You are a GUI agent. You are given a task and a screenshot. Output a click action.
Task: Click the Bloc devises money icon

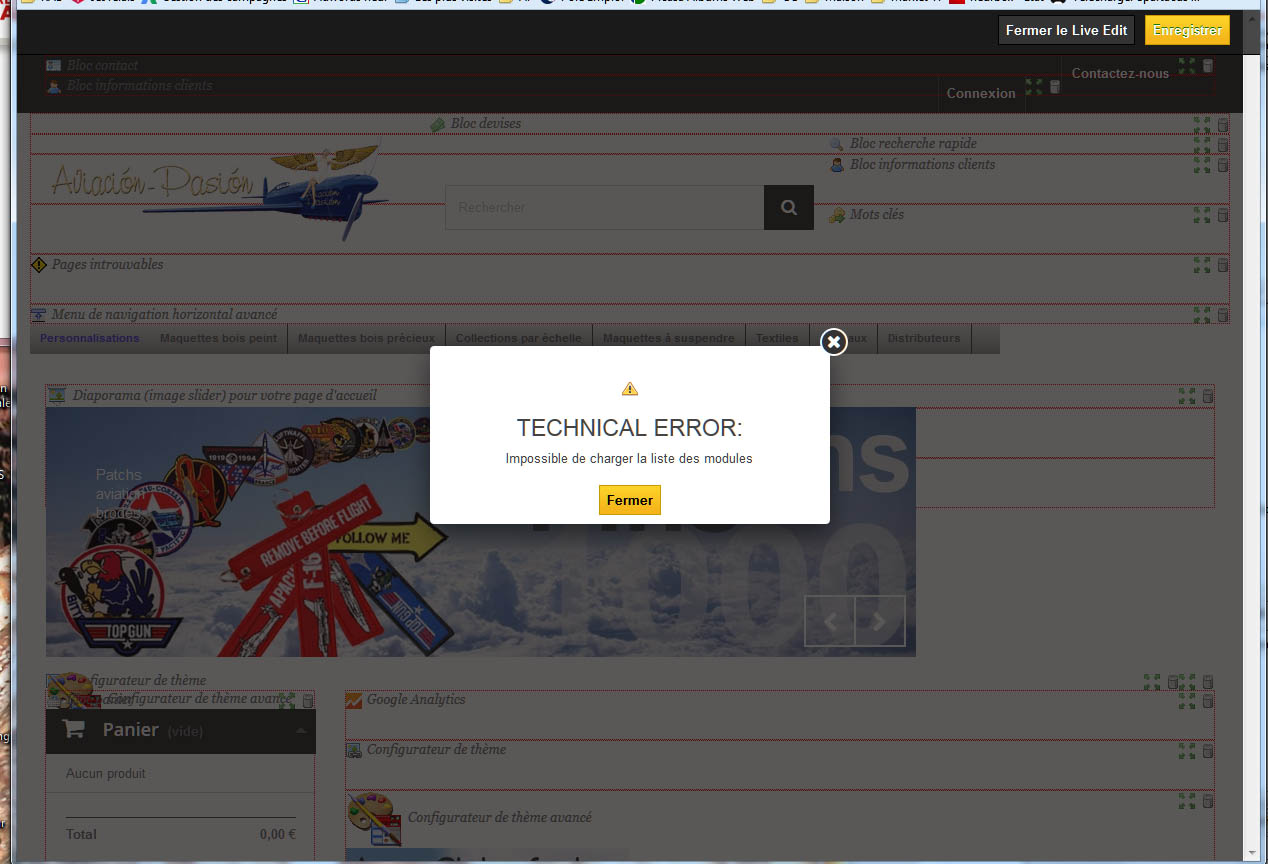click(438, 124)
